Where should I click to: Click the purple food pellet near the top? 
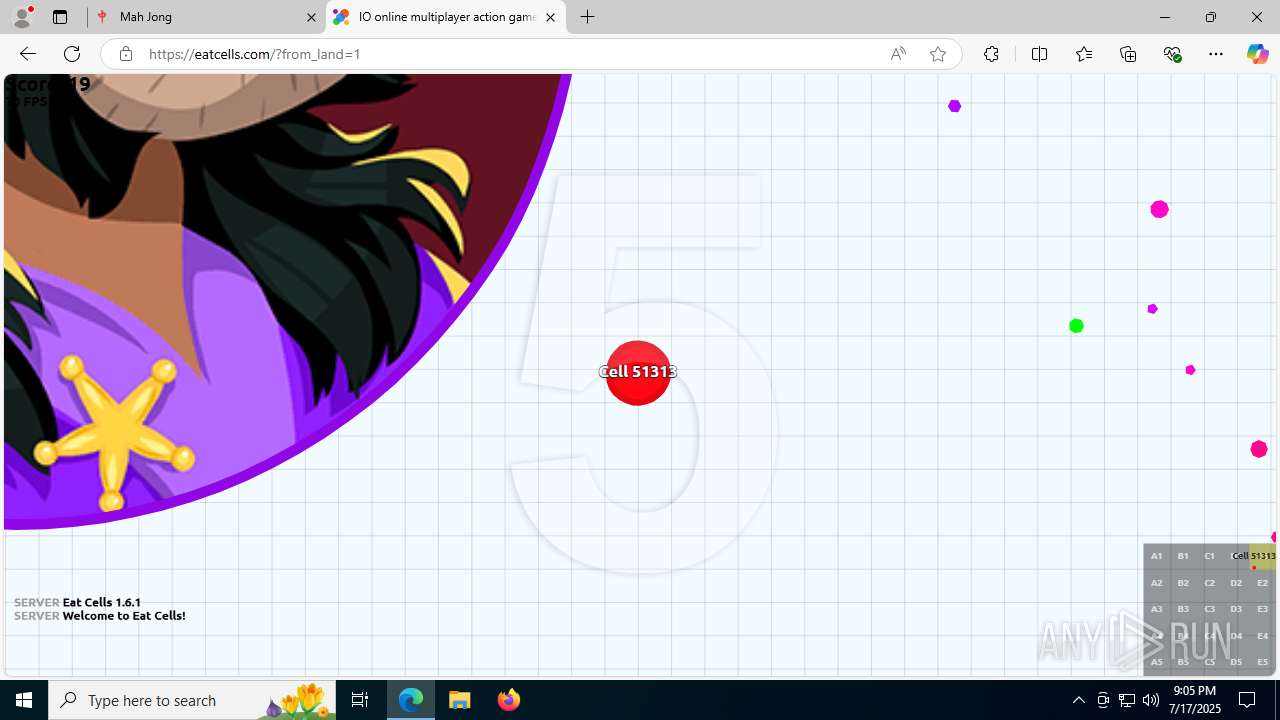tap(955, 106)
